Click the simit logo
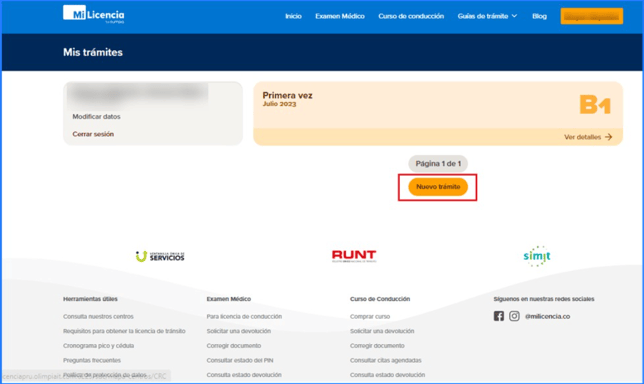The width and height of the screenshot is (644, 384). click(x=537, y=256)
